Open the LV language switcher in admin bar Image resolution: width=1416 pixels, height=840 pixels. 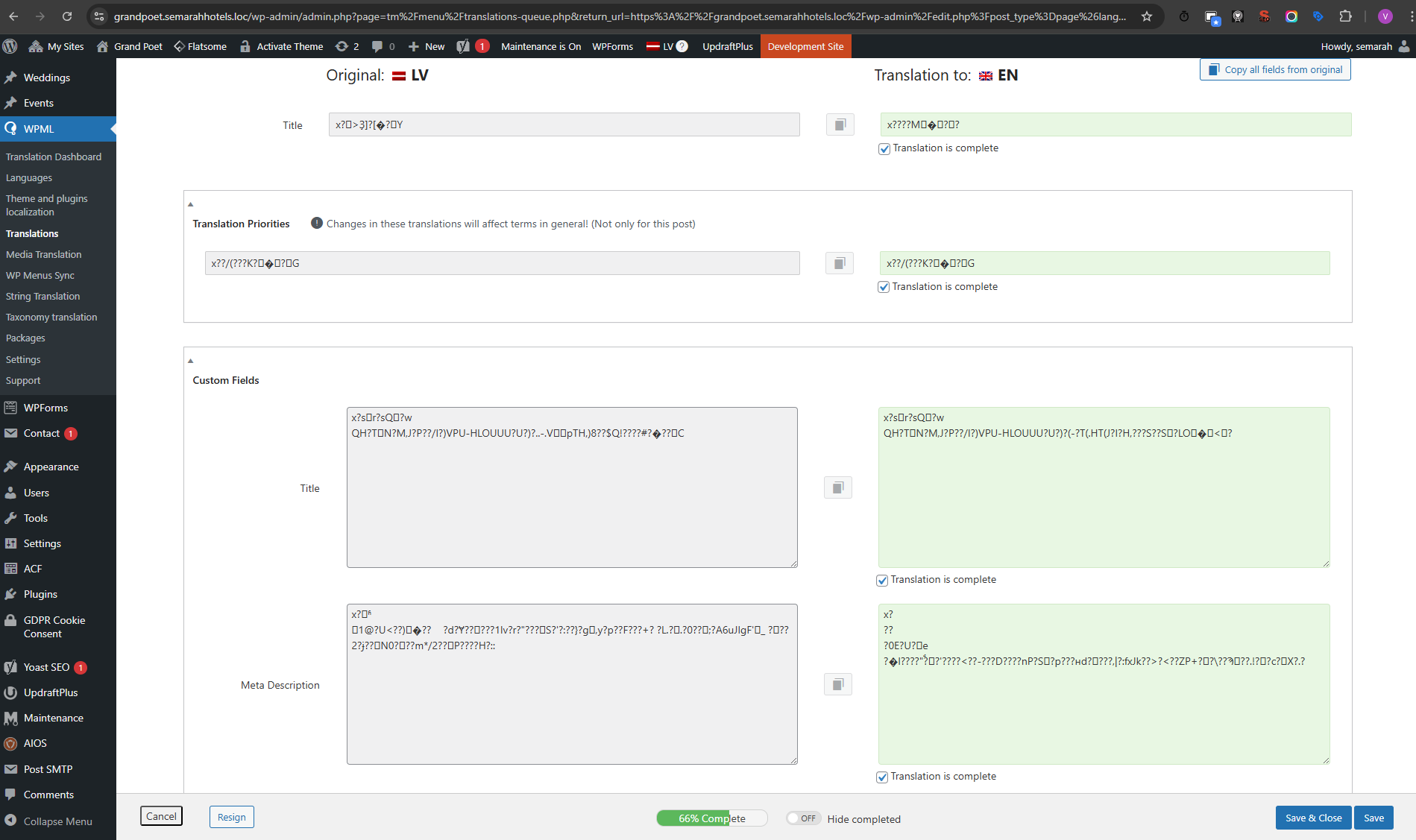click(667, 46)
